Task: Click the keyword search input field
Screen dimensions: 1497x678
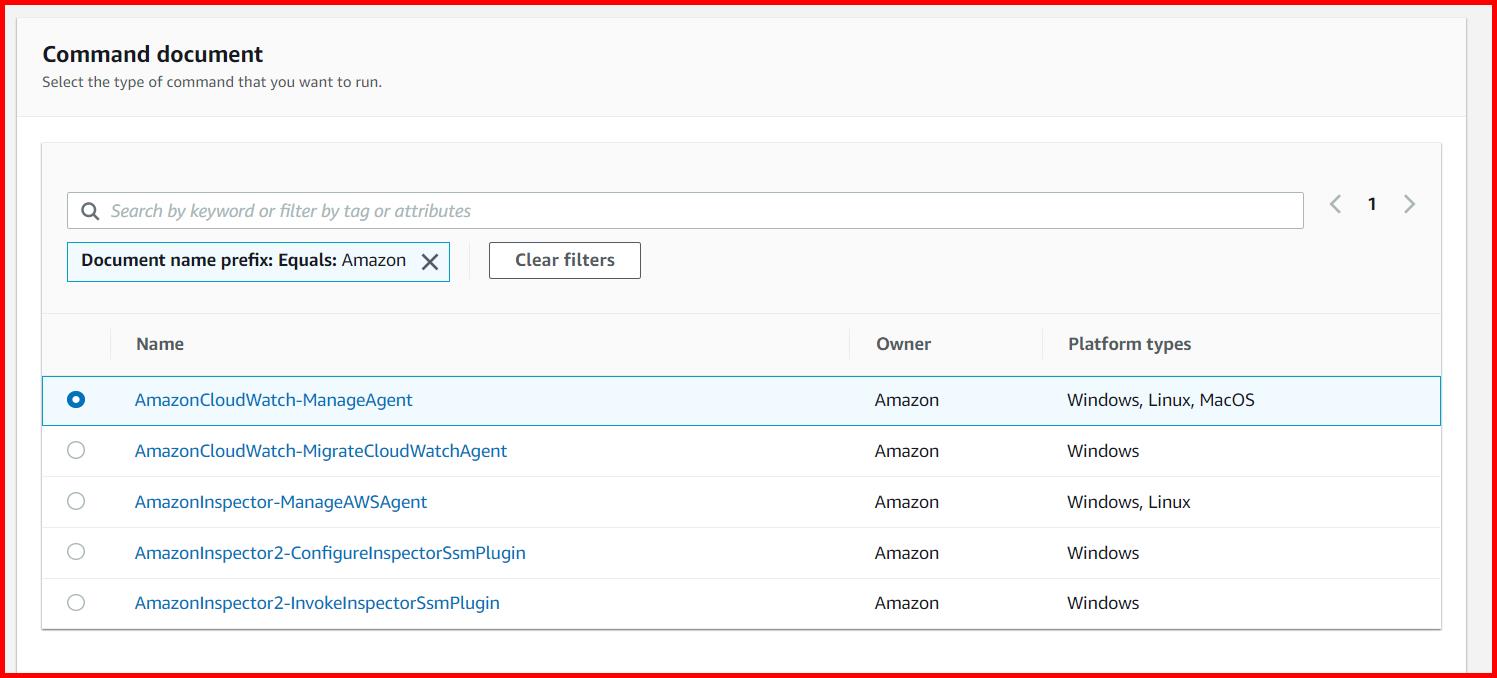Action: click(x=600, y=210)
